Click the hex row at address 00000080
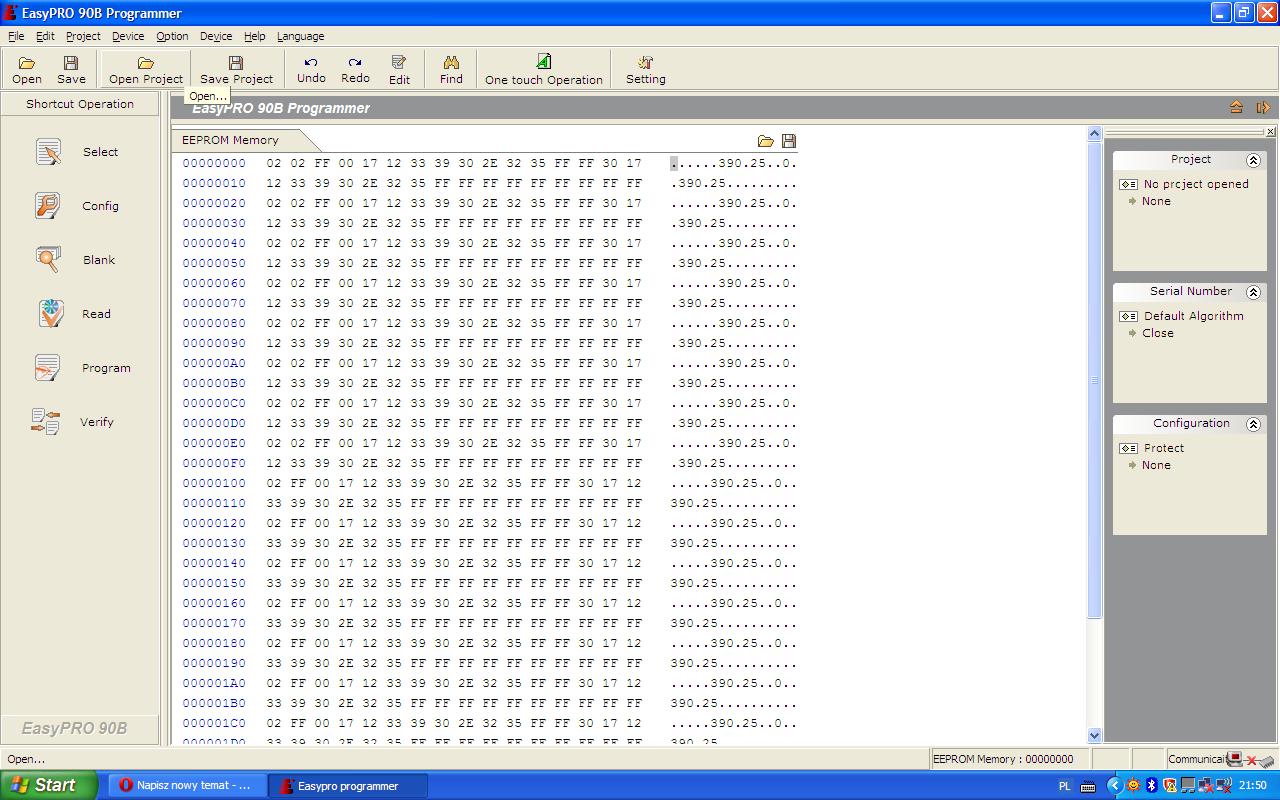1280x800 pixels. point(490,323)
